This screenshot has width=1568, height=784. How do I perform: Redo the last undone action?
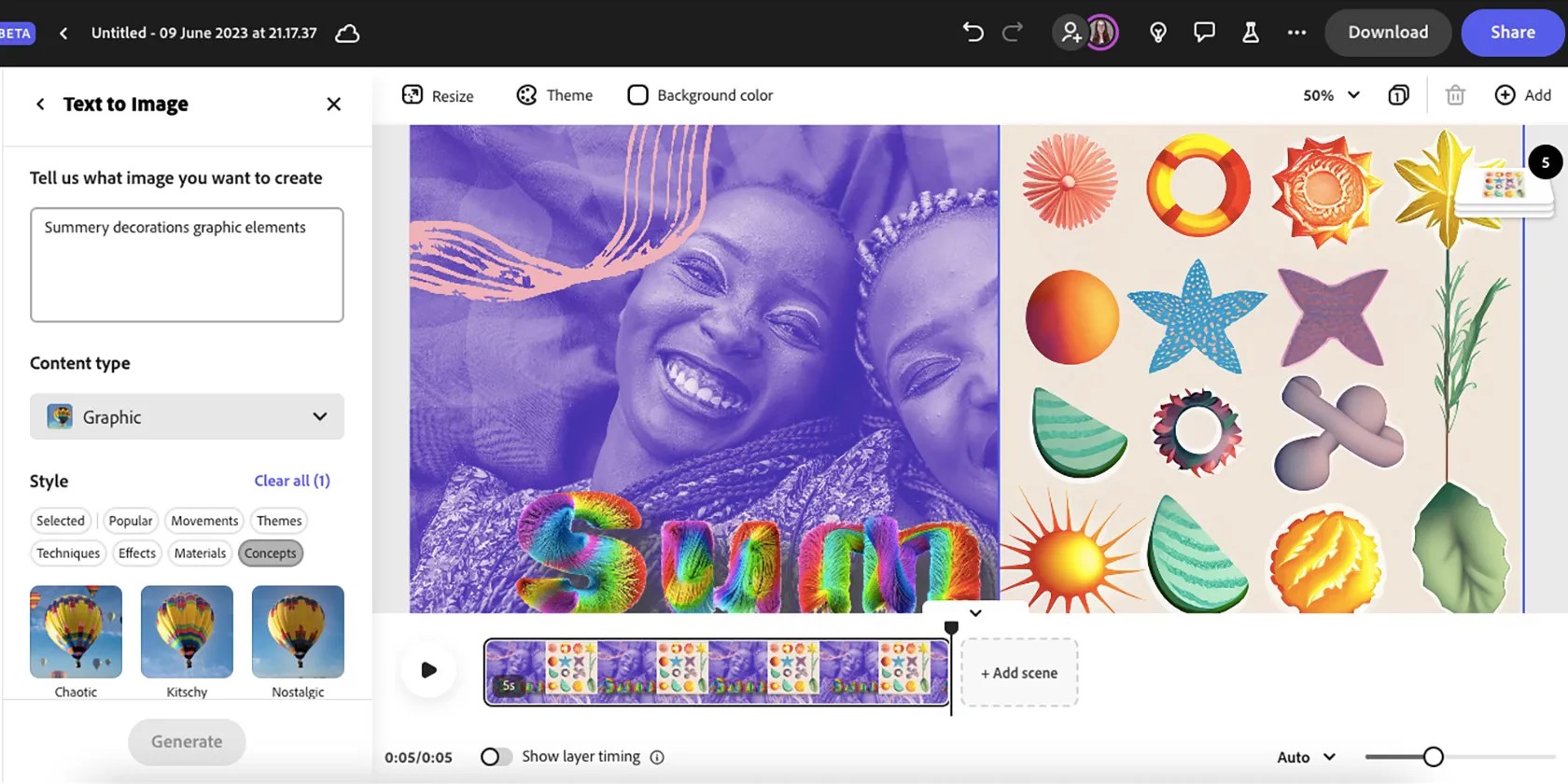click(x=1013, y=33)
